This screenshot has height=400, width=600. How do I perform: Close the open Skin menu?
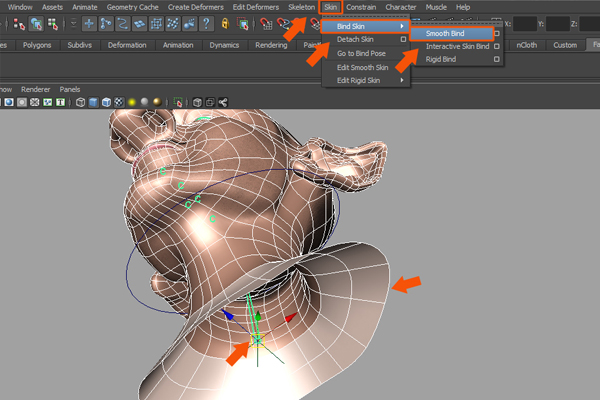click(x=331, y=7)
